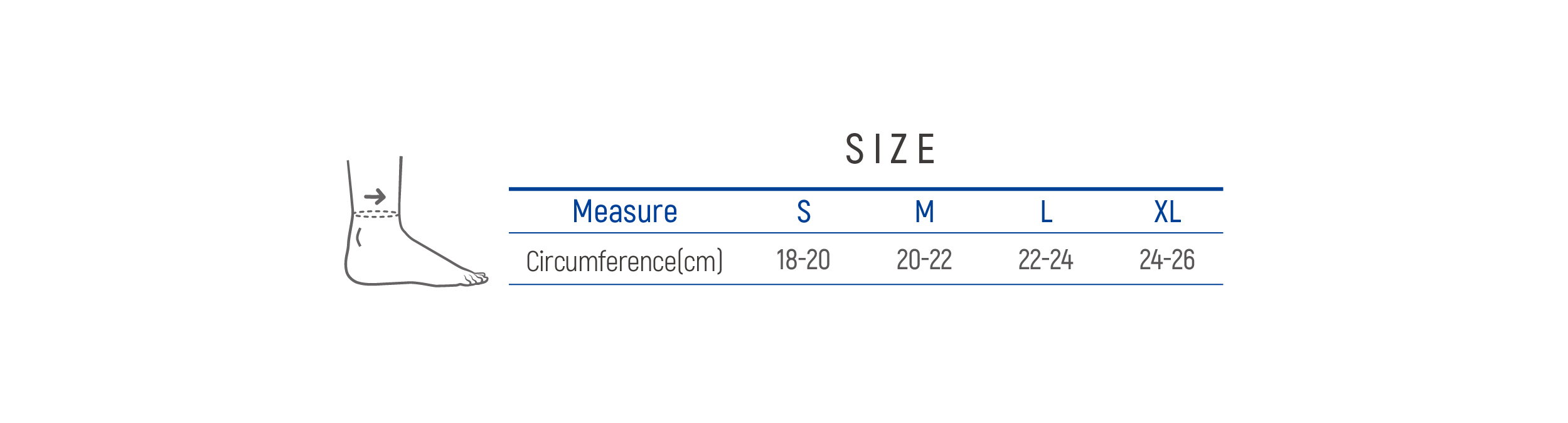Click the SIZE heading

click(890, 149)
